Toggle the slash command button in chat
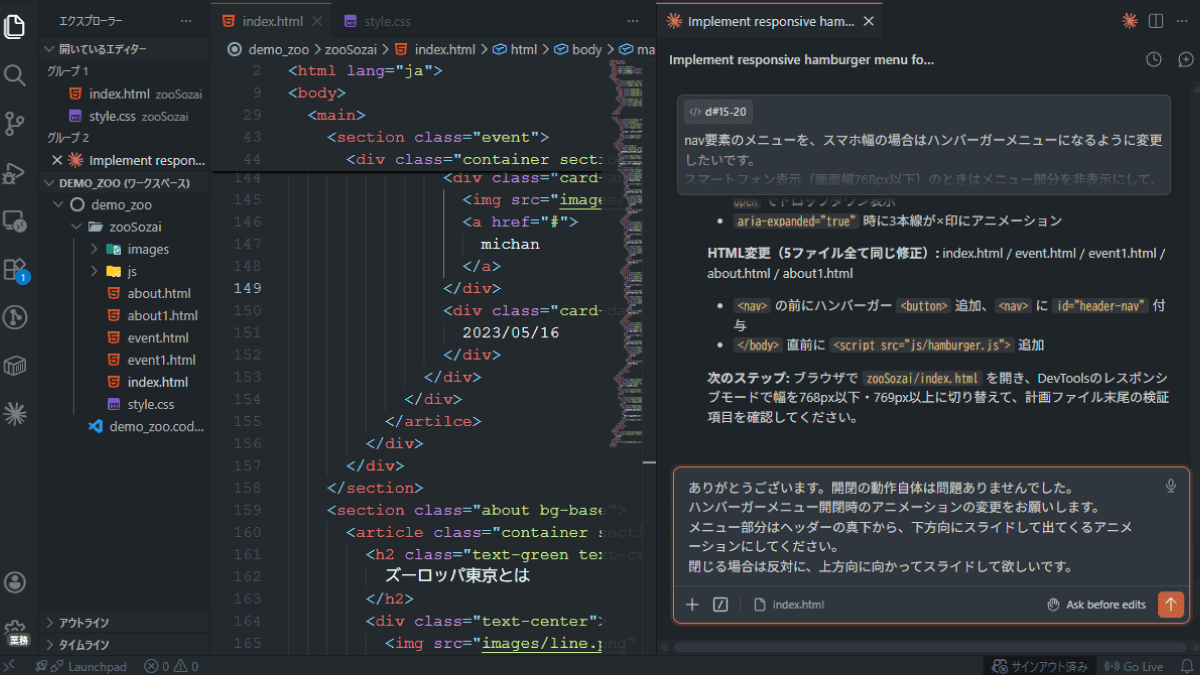Image resolution: width=1200 pixels, height=675 pixels. [720, 604]
